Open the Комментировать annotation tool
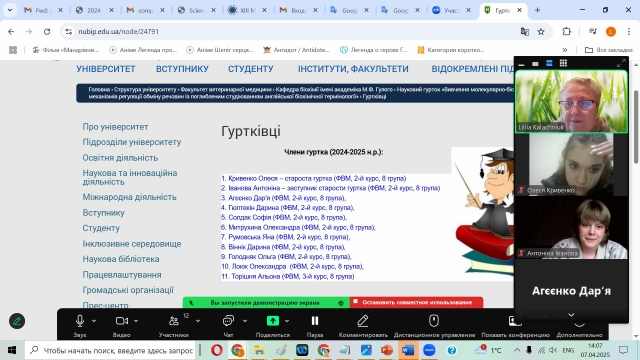640x360 pixels. 363,321
